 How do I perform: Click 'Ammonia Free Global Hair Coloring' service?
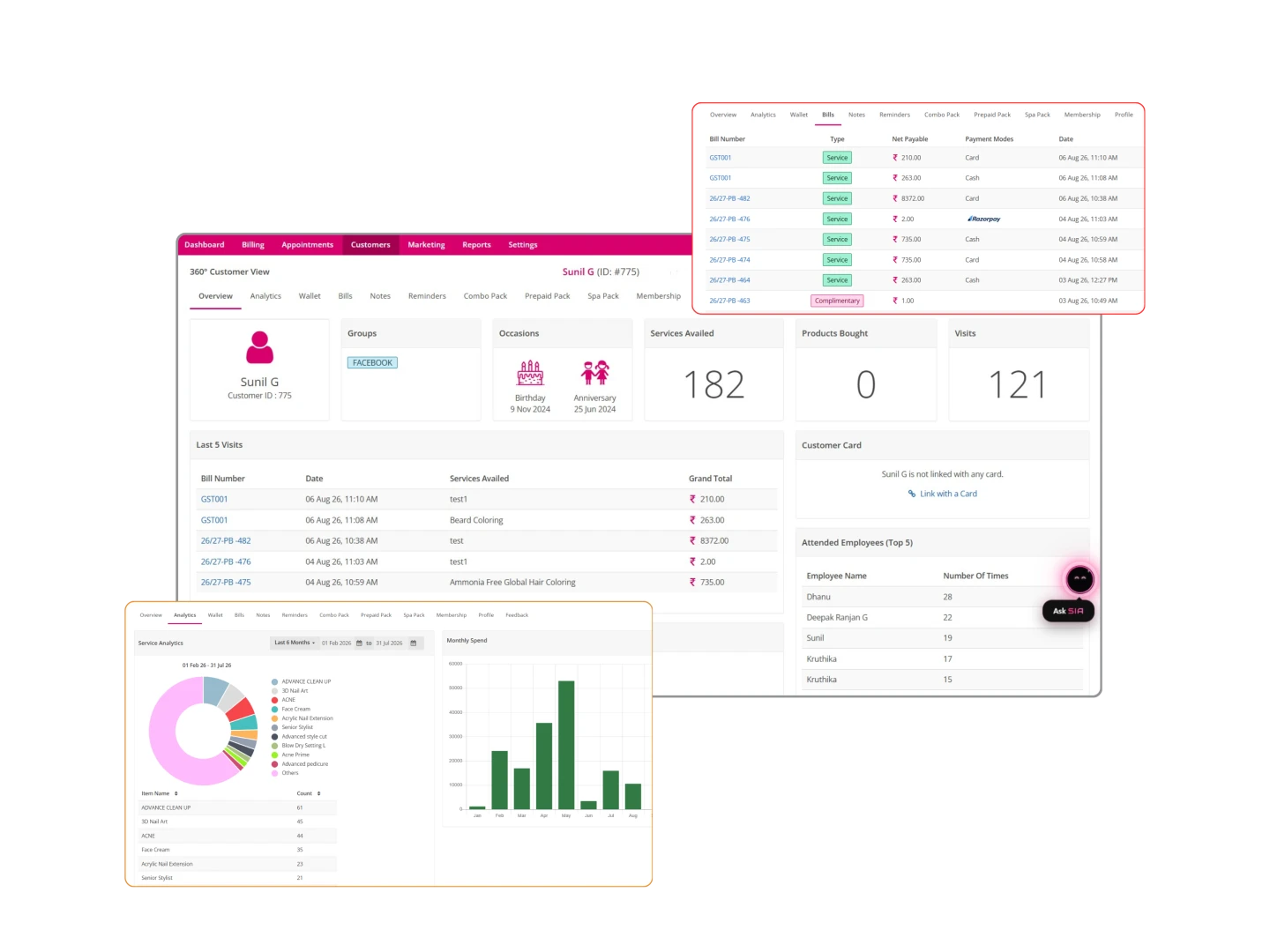pos(512,583)
